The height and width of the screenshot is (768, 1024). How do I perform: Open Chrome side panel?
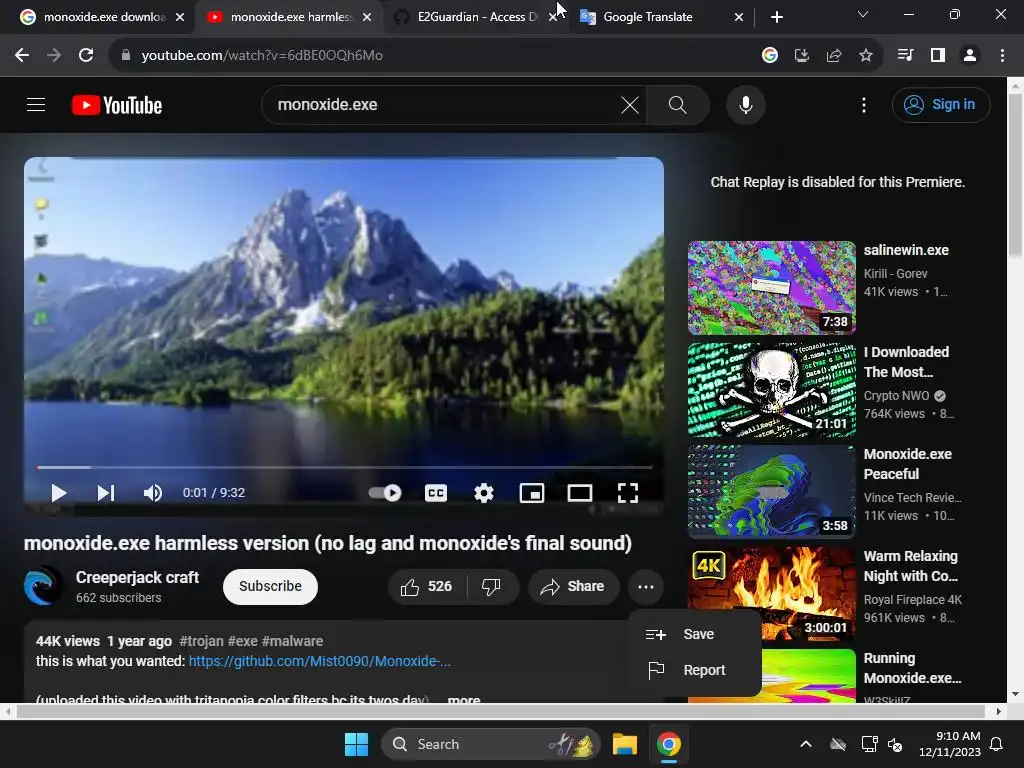(x=938, y=56)
